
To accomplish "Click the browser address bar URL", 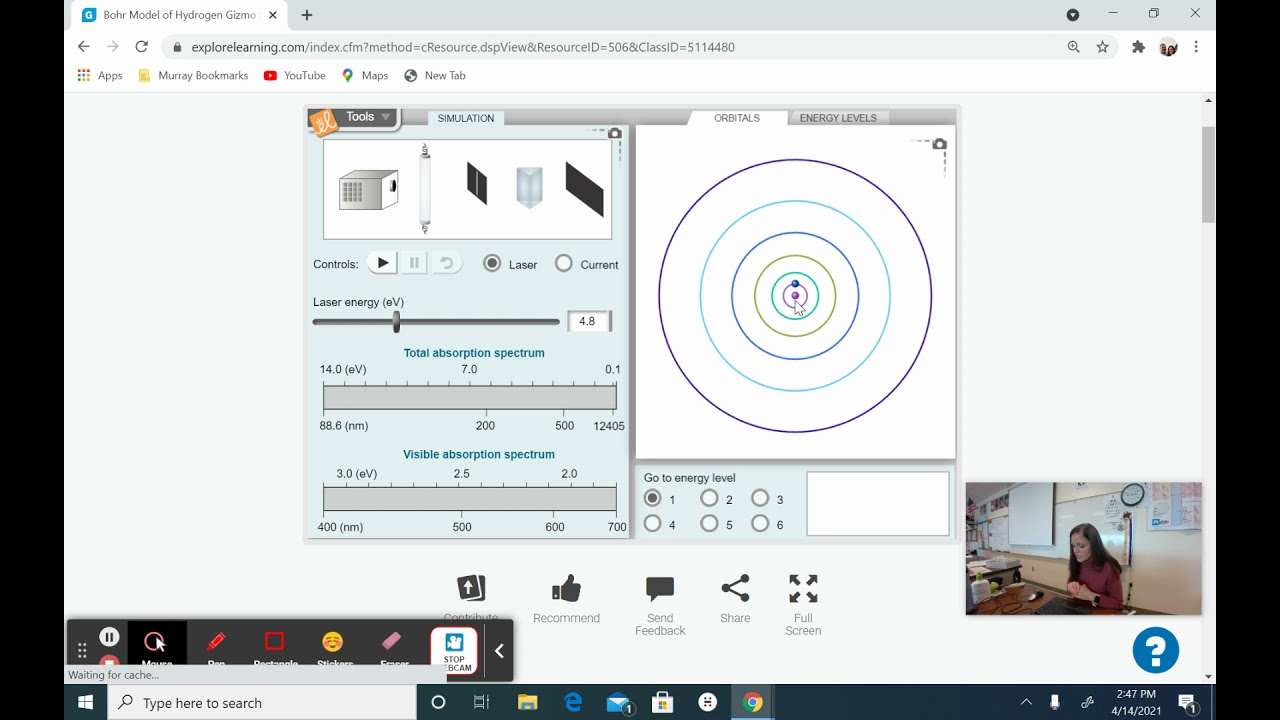I will (463, 47).
